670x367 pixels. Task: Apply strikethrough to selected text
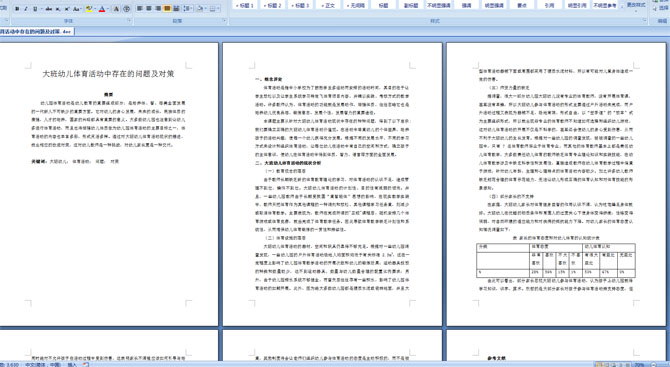click(x=48, y=9)
